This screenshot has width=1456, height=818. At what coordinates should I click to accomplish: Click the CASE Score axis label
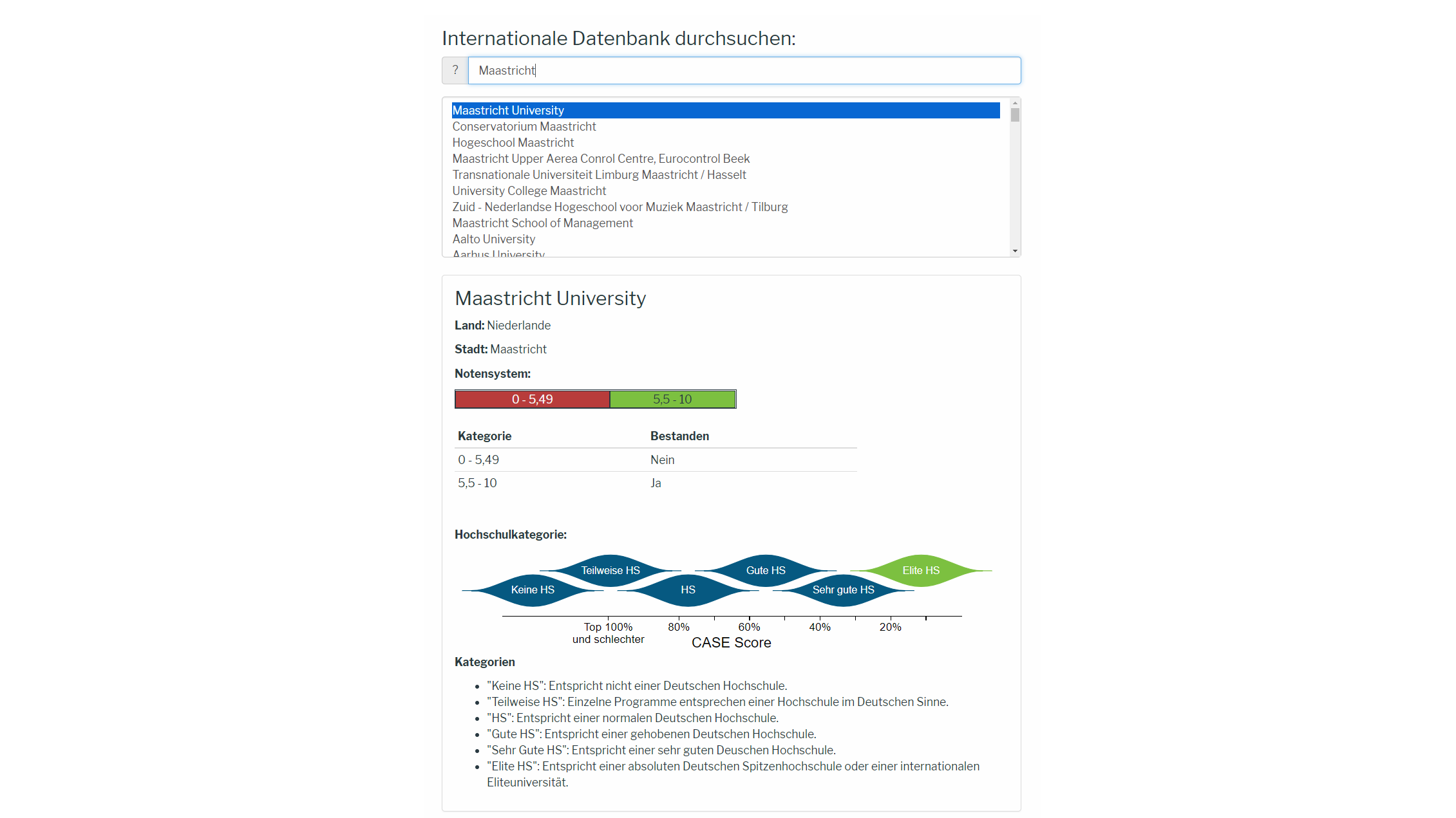click(x=731, y=642)
